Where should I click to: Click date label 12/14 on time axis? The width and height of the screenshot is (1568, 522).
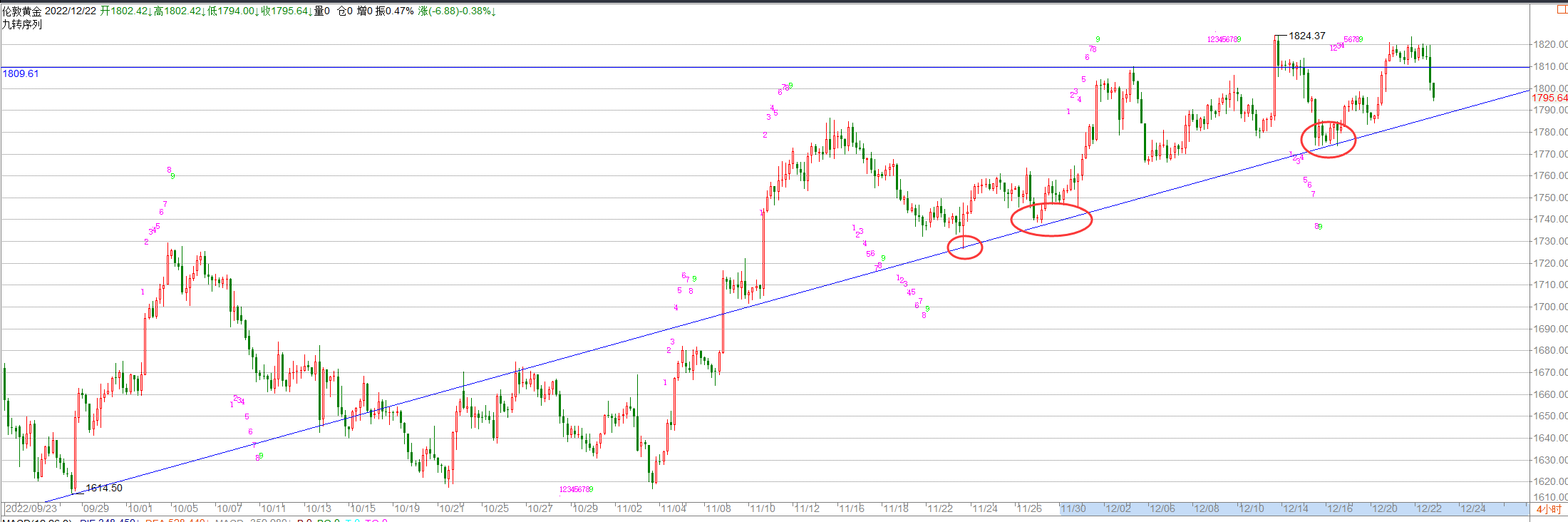(1296, 508)
